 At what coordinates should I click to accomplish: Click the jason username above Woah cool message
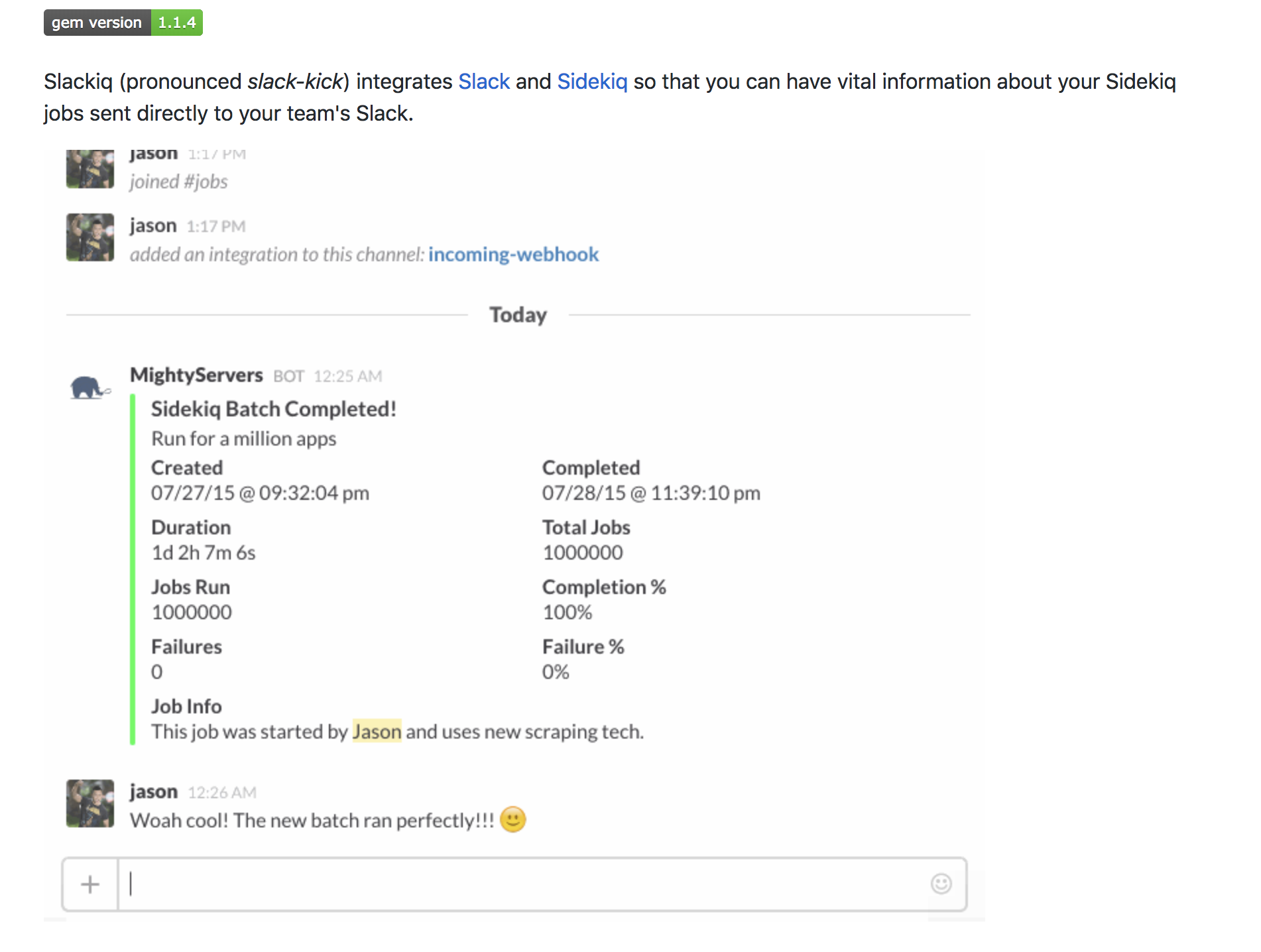(154, 792)
